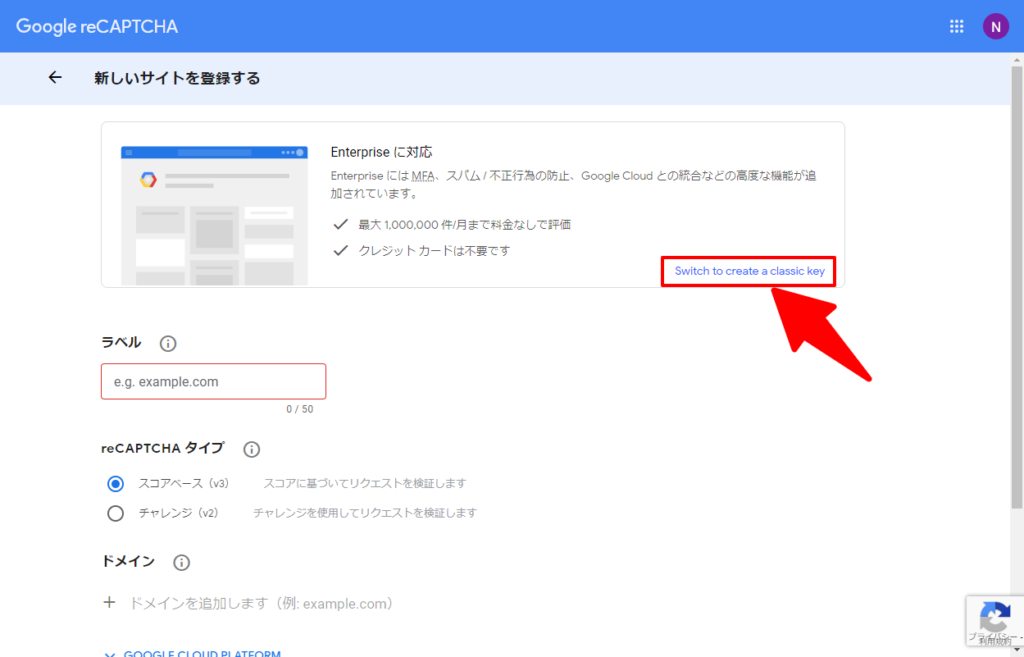1024x657 pixels.
Task: Click Switch to create a classic key
Action: (748, 271)
